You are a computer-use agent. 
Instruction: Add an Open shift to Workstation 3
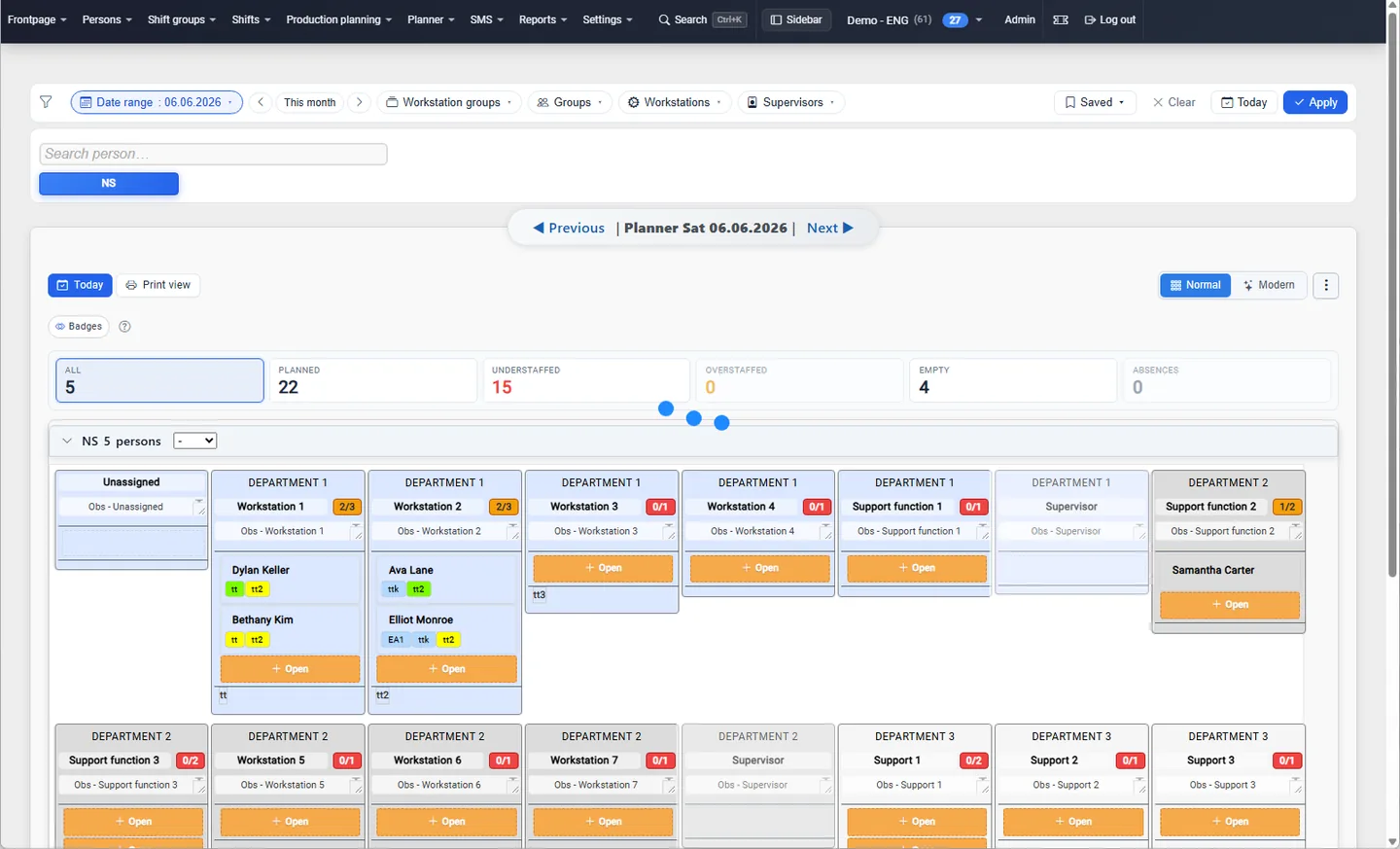(x=603, y=568)
